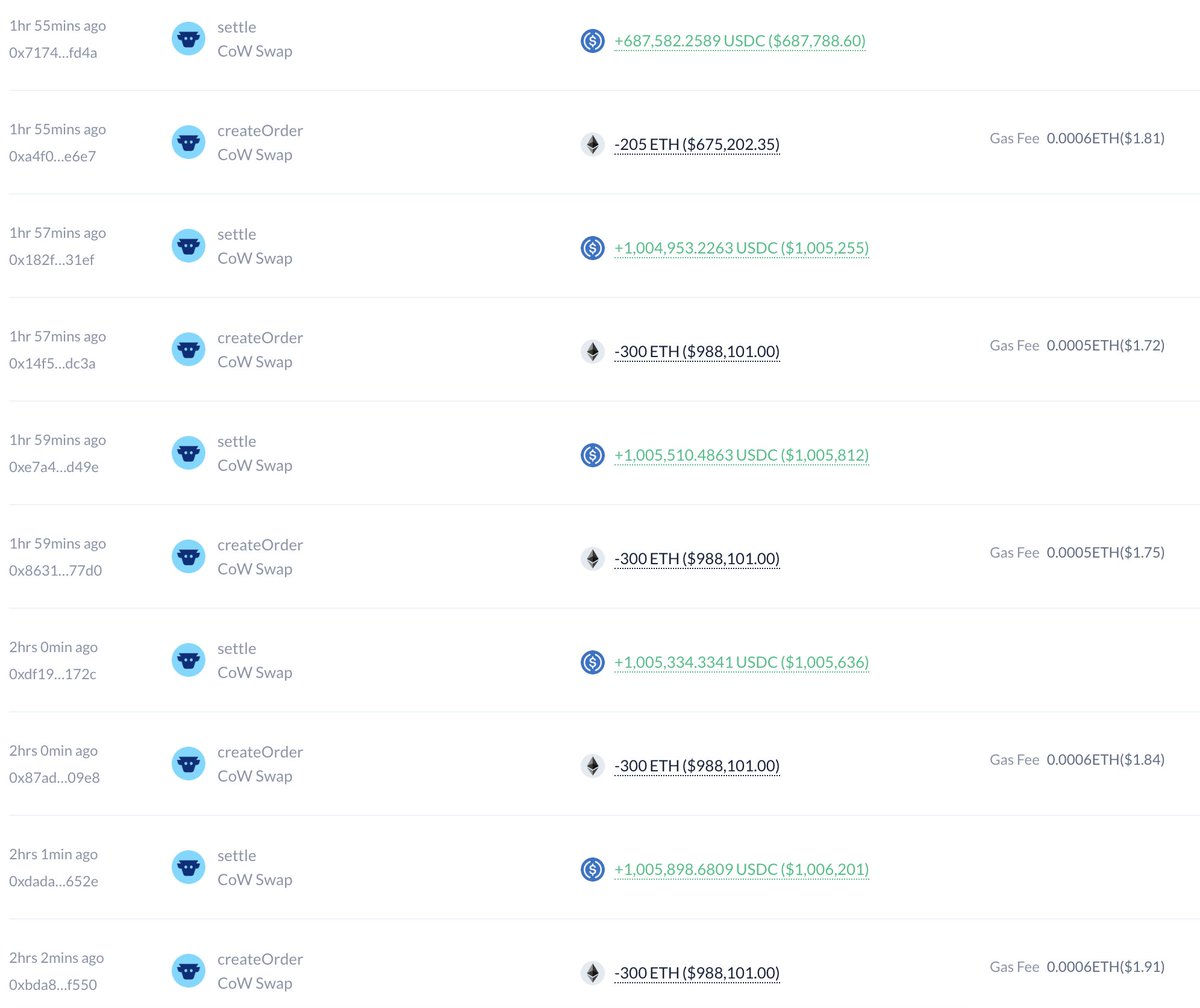Open transaction hash 0xdada...652e

[54, 880]
